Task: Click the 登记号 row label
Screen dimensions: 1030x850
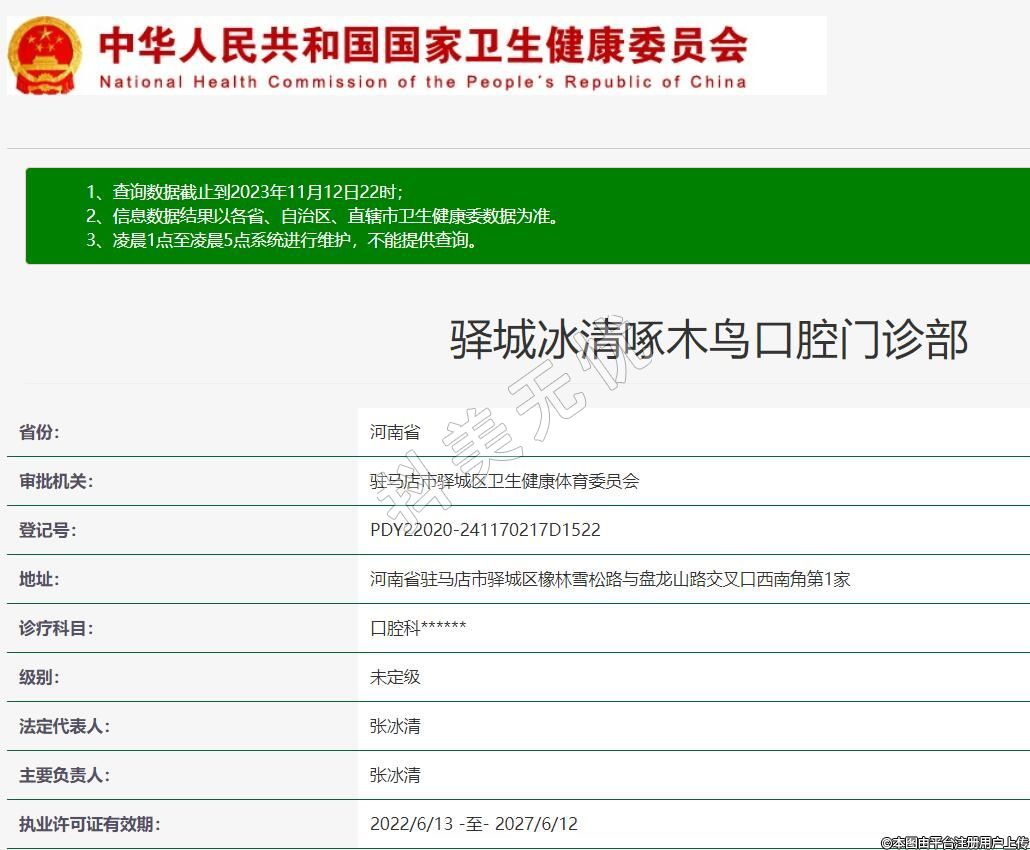Action: point(47,530)
